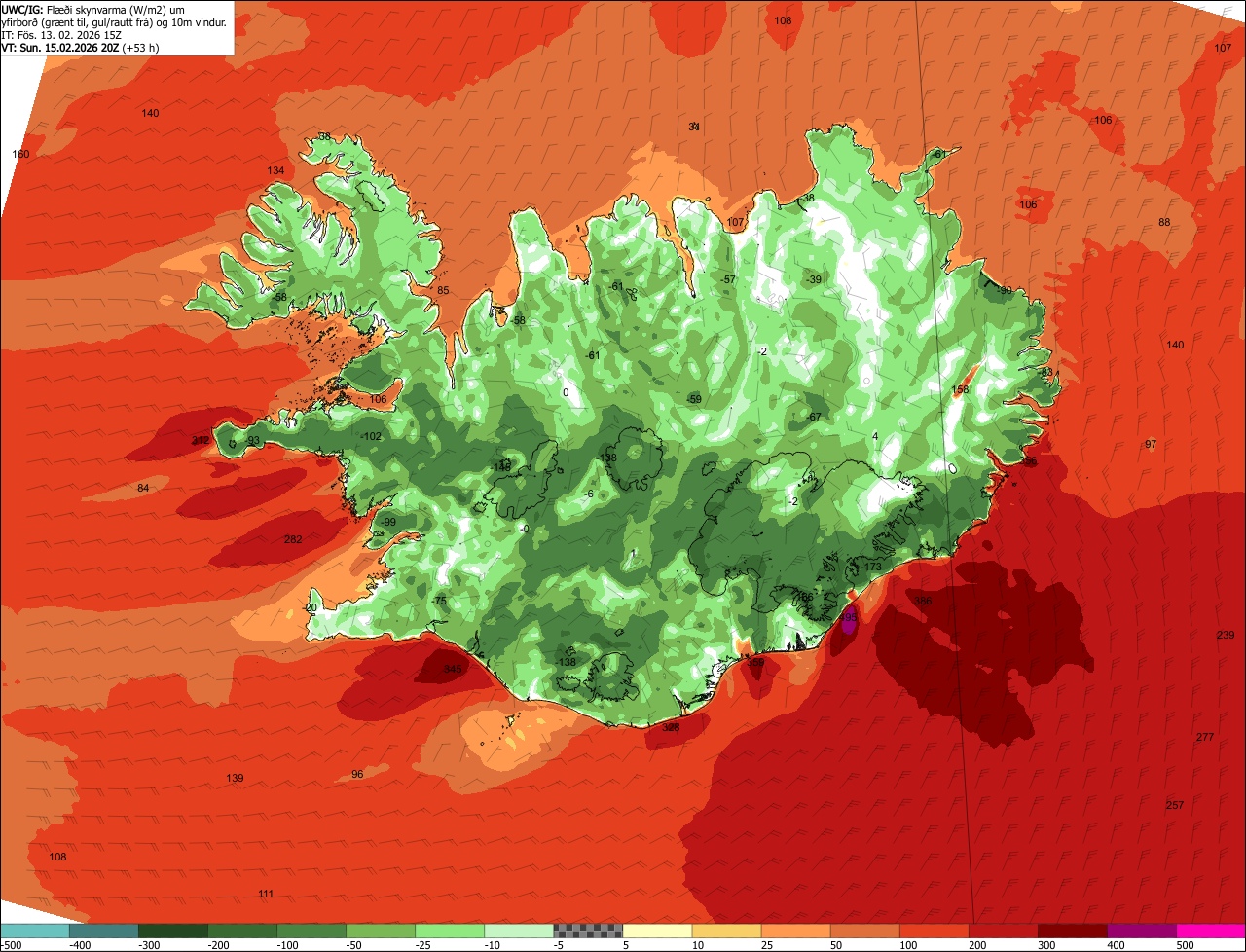Click the map value -102
The image size is (1246, 952).
click(x=371, y=437)
